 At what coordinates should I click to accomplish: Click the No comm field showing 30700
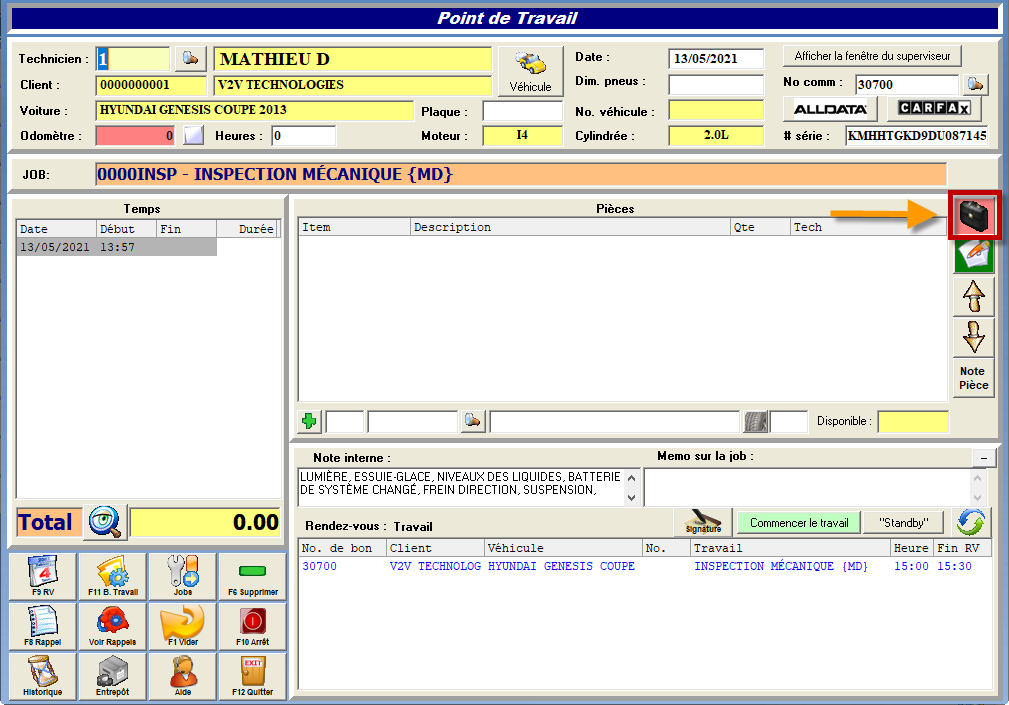[x=907, y=84]
